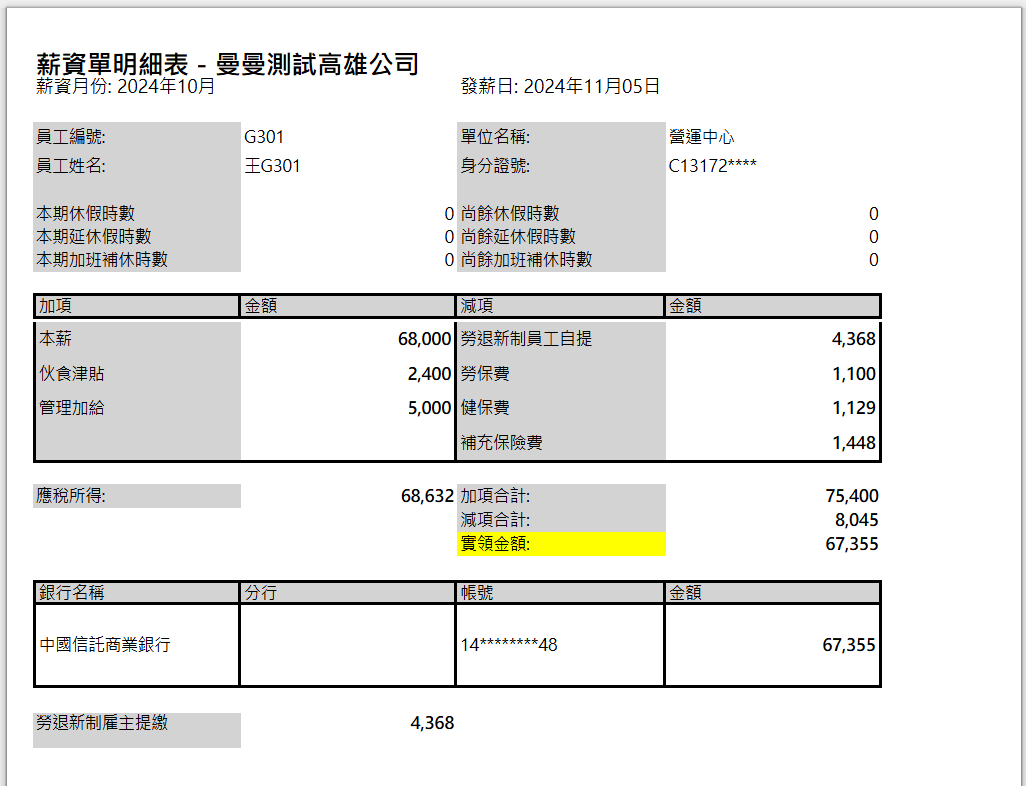Screen dimensions: 1026x786
Task: Select the yellow highlighted 實領金額 label
Action: click(495, 544)
